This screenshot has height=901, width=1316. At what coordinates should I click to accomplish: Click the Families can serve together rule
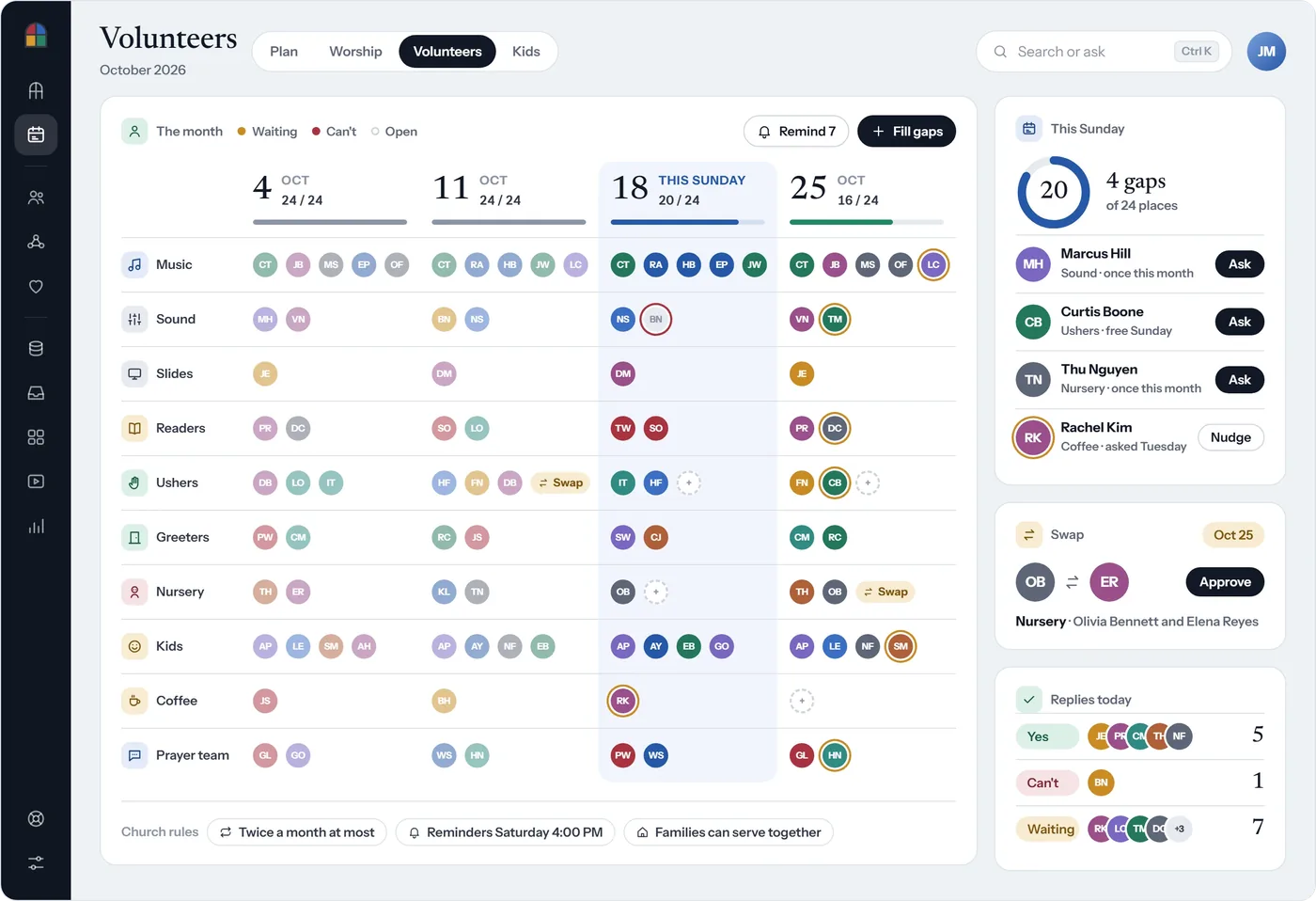(x=728, y=832)
